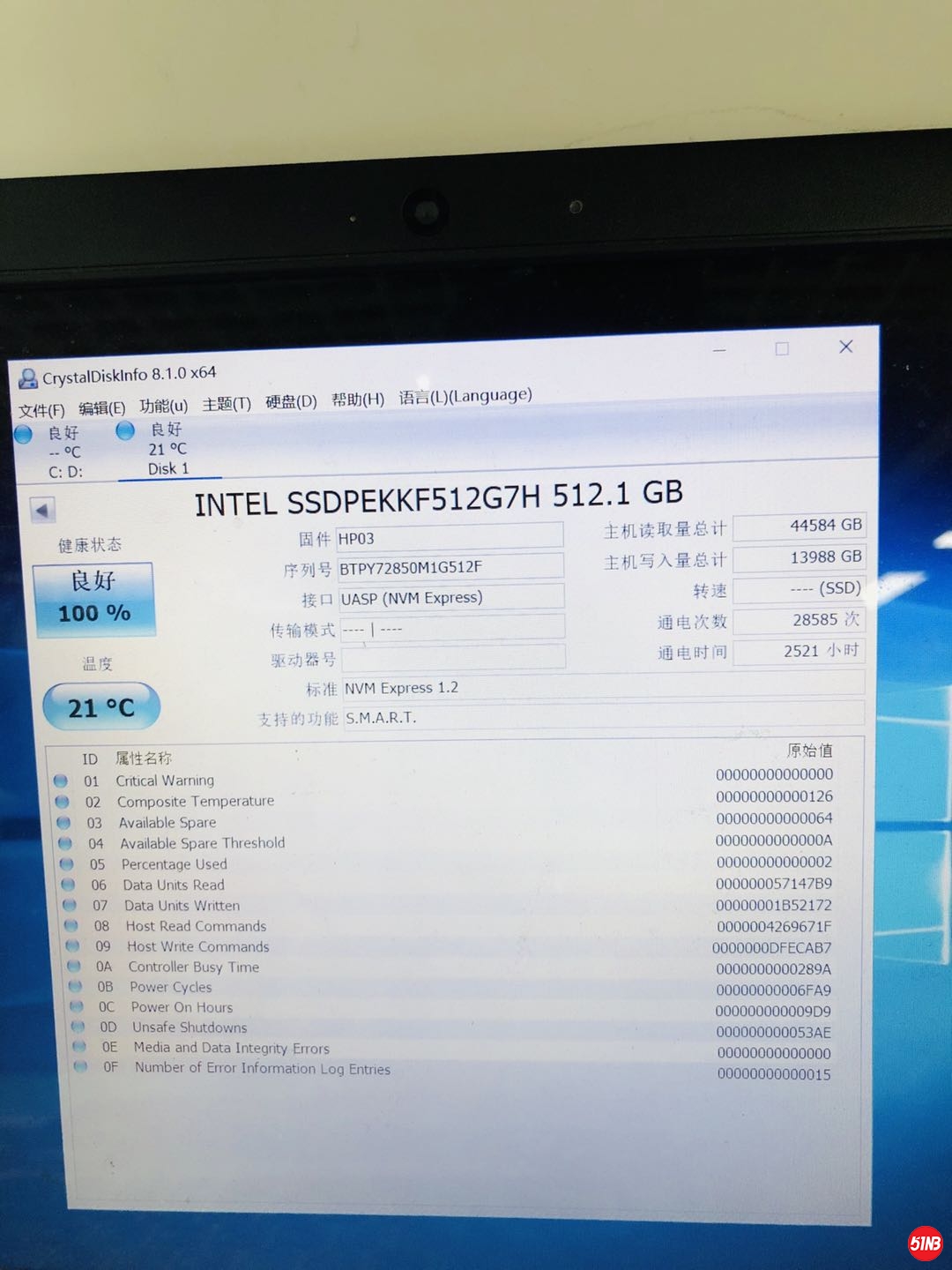Click the ID column header
The width and height of the screenshot is (952, 1270).
pyautogui.click(x=90, y=759)
